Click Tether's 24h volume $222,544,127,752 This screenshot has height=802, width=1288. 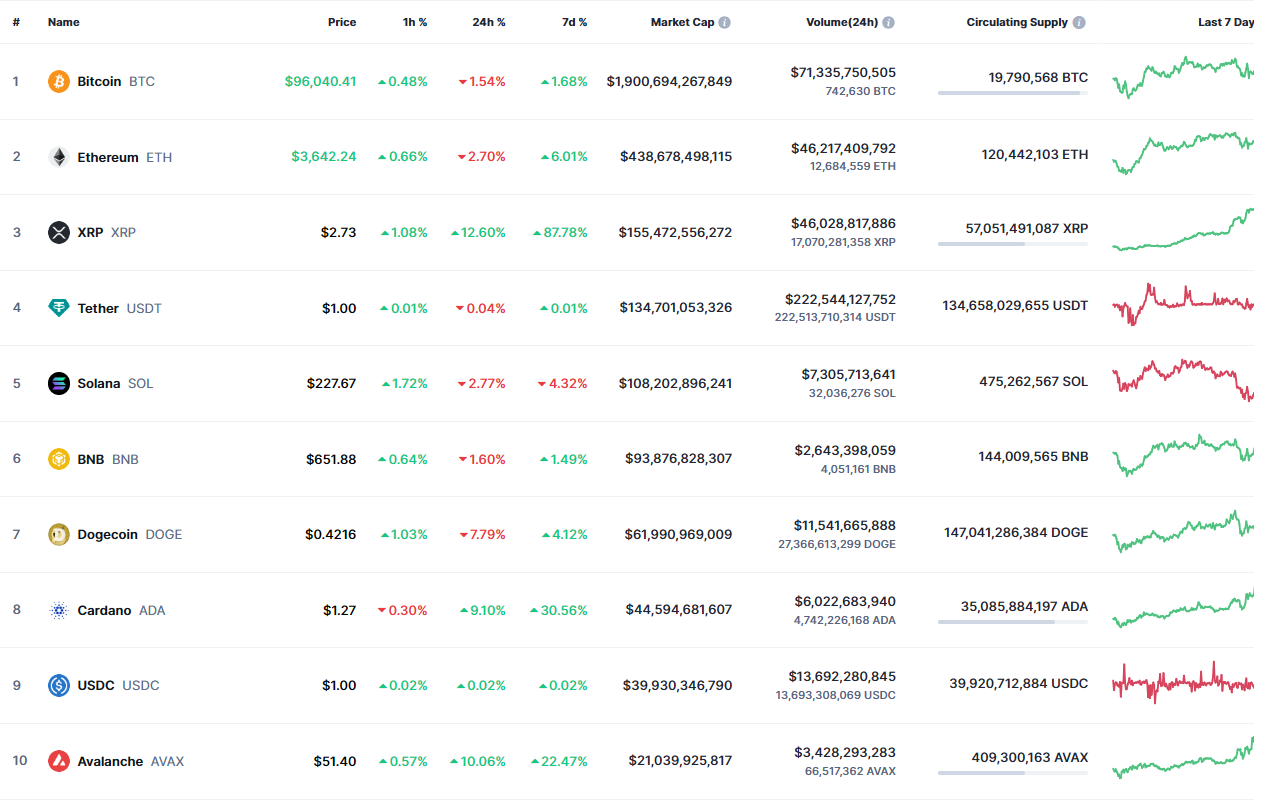pyautogui.click(x=841, y=299)
